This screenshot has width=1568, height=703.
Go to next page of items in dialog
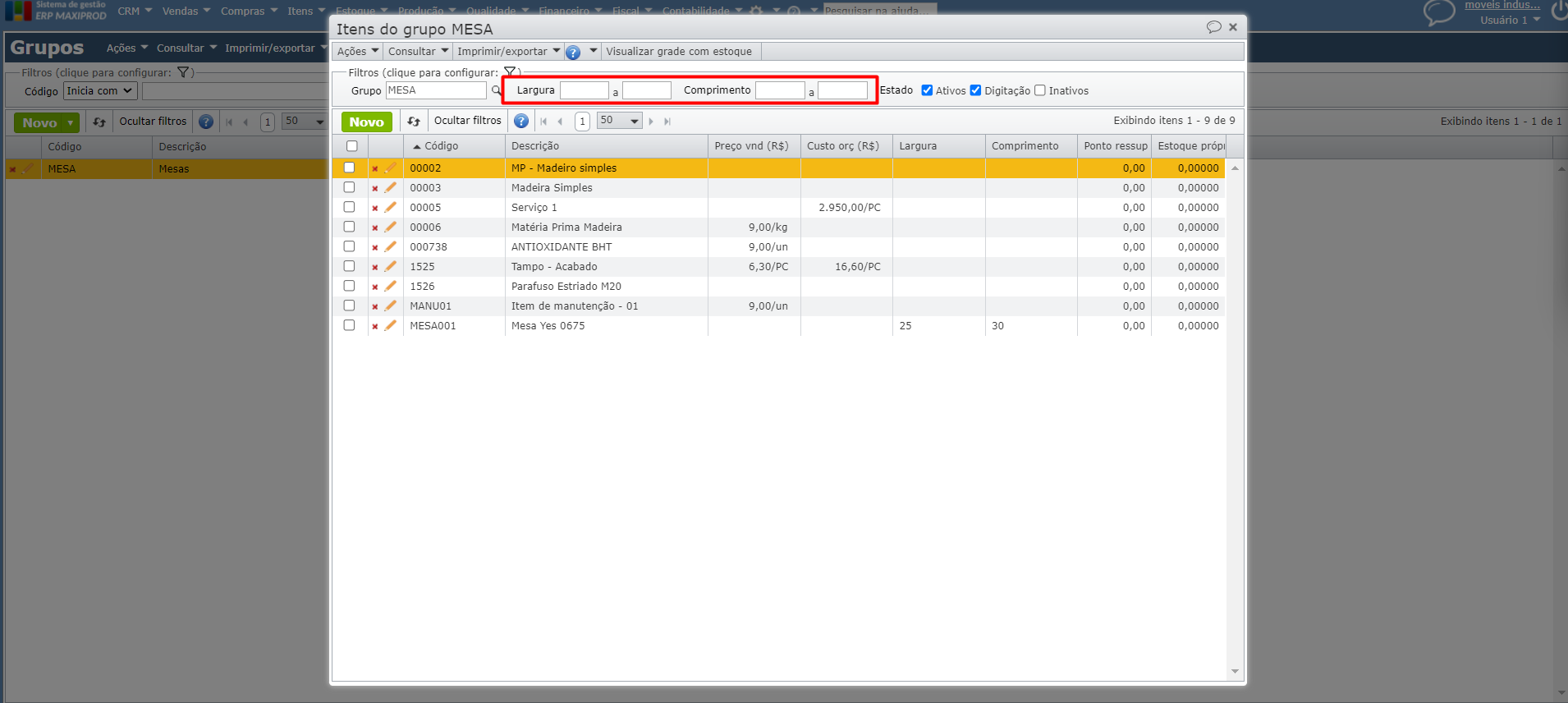click(x=651, y=122)
